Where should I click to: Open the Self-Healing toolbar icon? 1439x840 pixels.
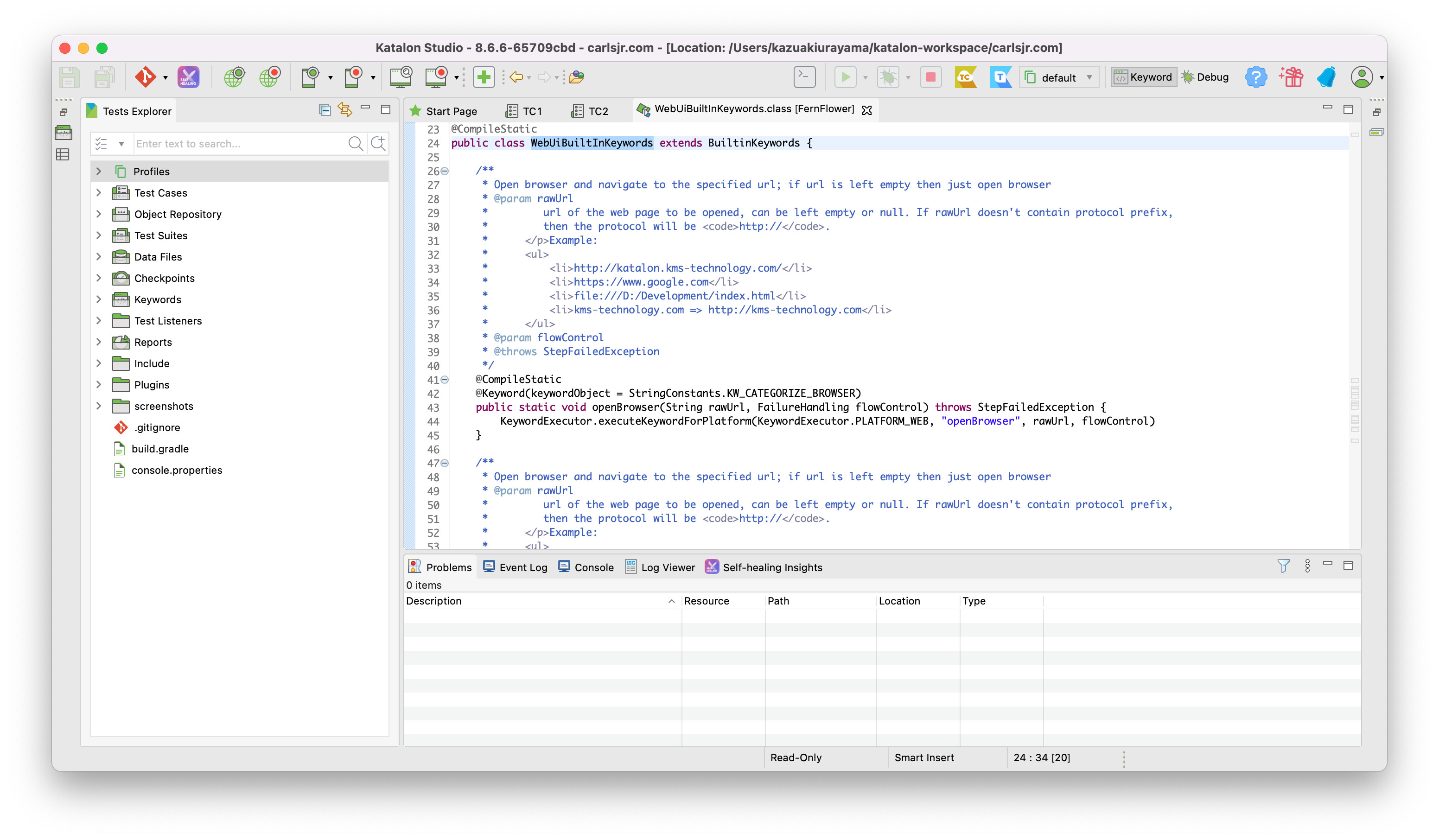pos(188,77)
